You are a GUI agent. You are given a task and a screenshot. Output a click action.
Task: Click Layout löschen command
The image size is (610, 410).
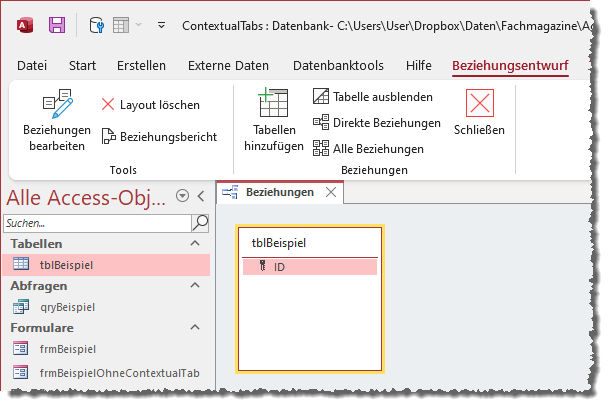(151, 105)
